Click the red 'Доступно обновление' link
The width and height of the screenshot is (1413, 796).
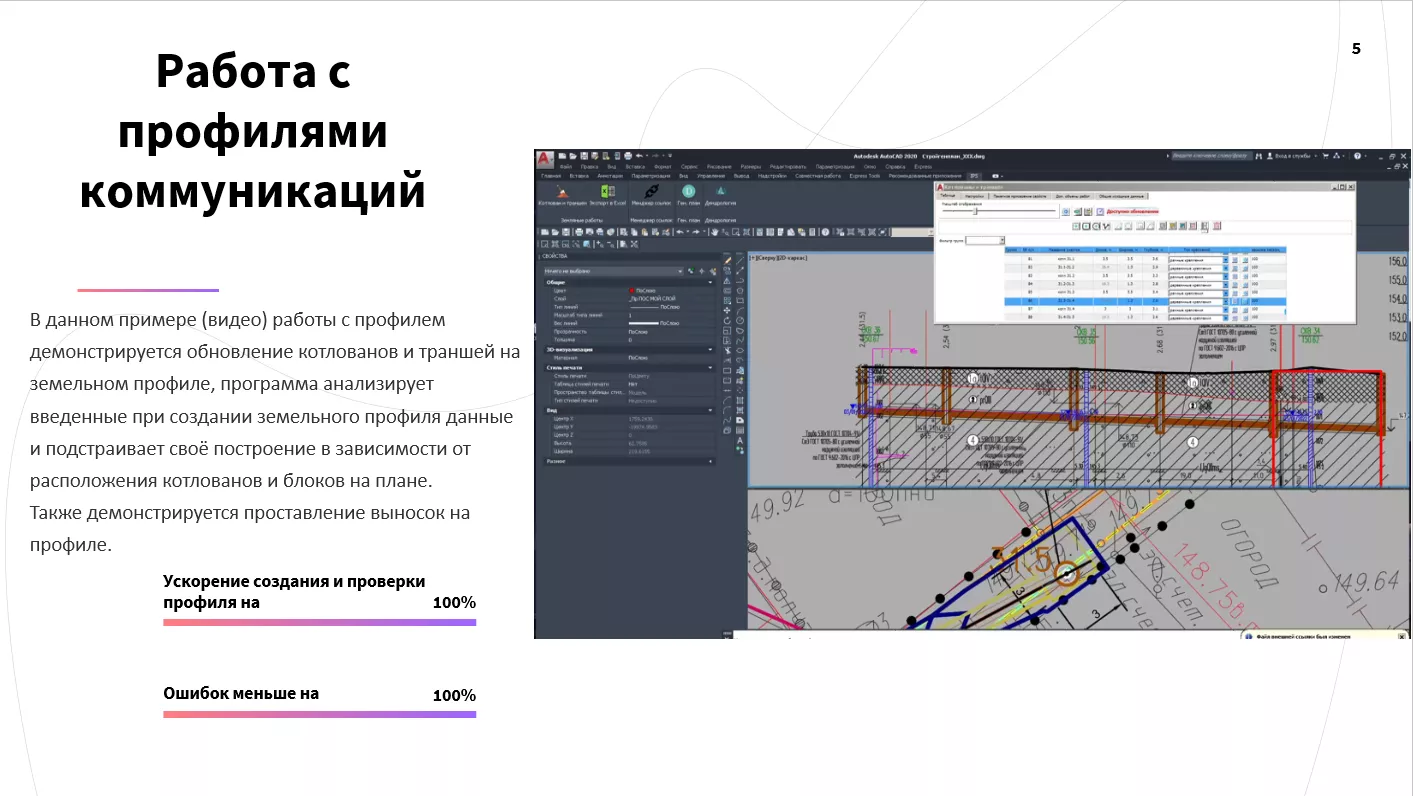point(1132,211)
